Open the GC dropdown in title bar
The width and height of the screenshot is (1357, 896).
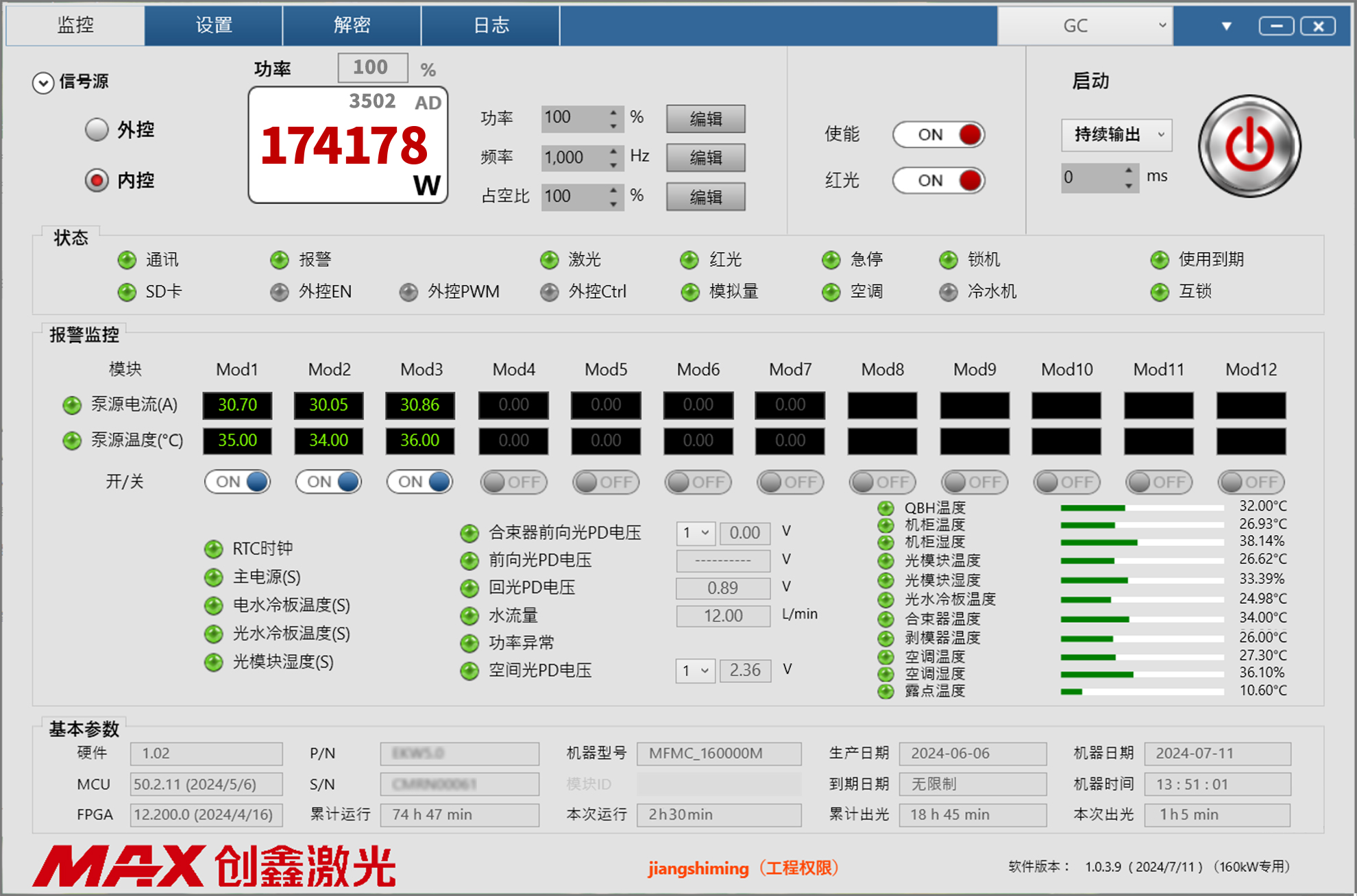tap(1085, 26)
